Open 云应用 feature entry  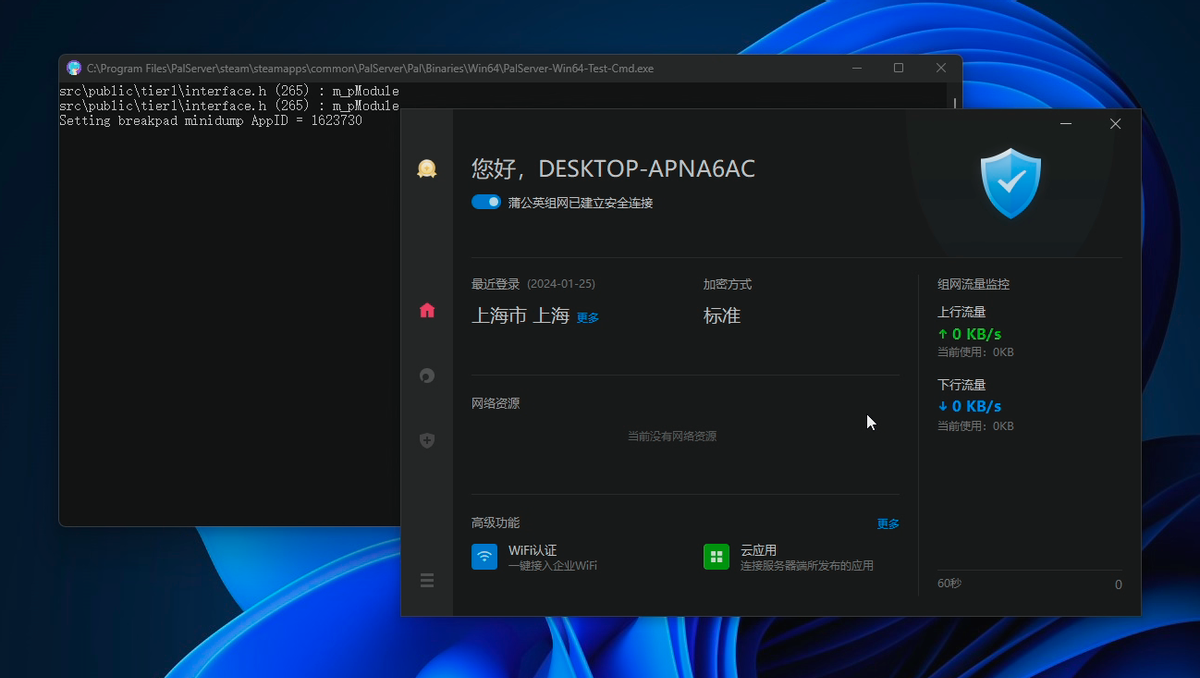(789, 557)
